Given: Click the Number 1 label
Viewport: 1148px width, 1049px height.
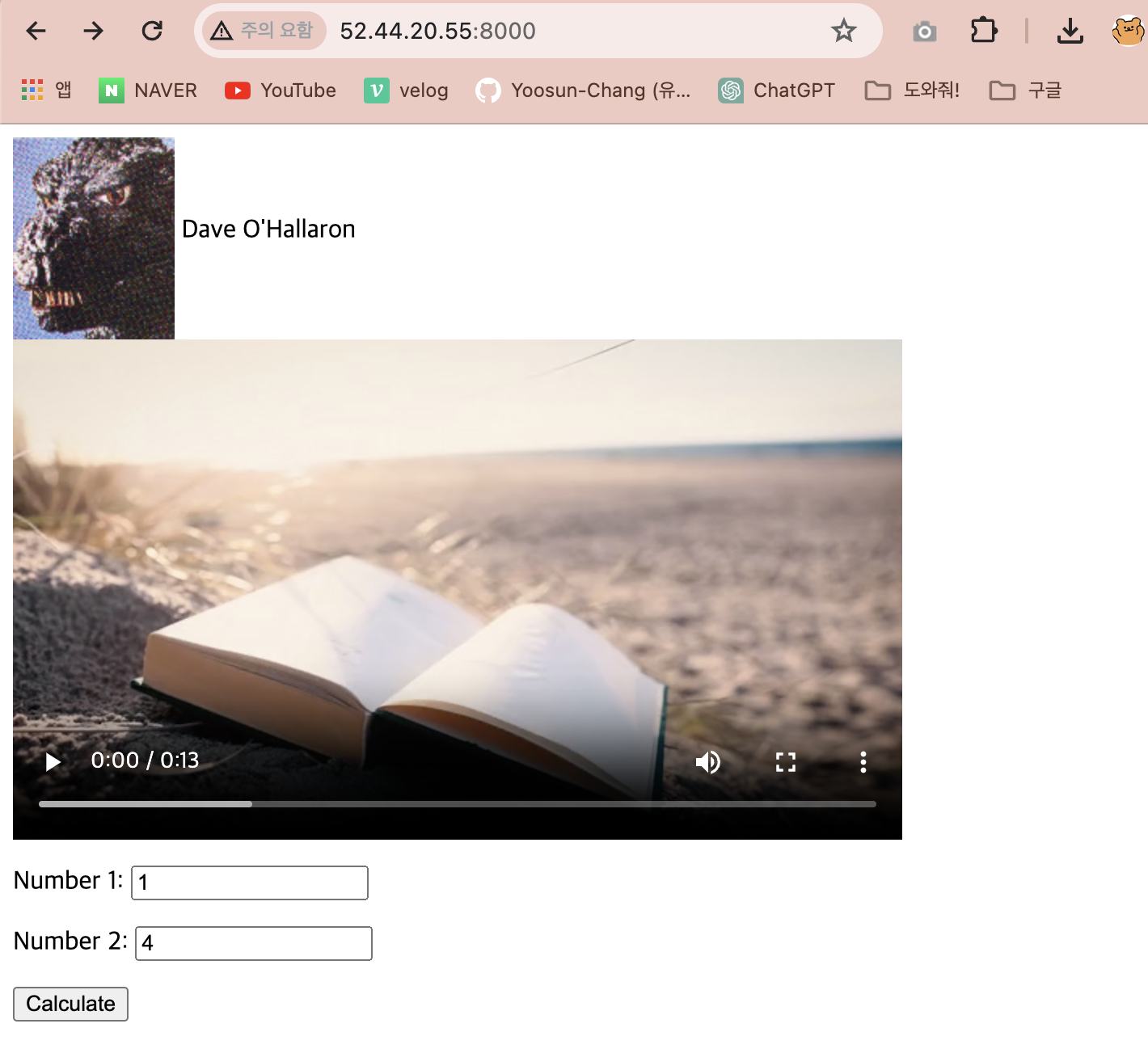Looking at the screenshot, I should [x=69, y=880].
